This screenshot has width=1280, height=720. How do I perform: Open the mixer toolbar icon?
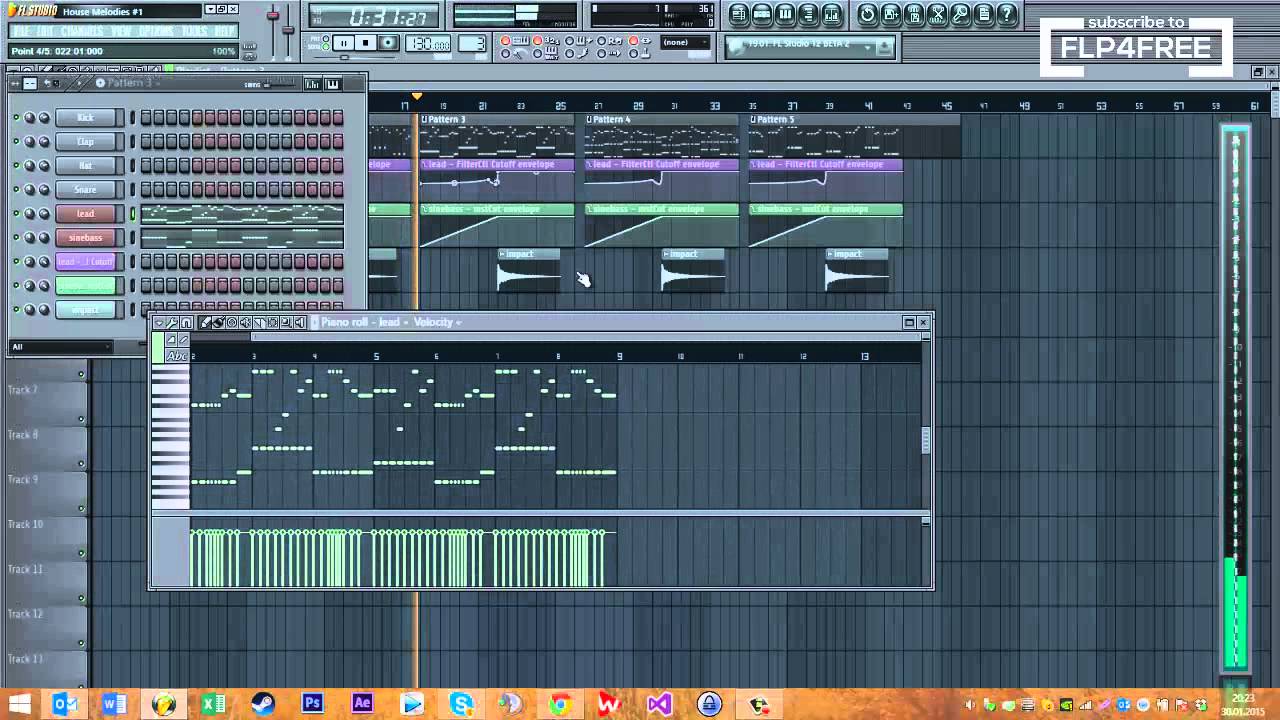tap(831, 14)
